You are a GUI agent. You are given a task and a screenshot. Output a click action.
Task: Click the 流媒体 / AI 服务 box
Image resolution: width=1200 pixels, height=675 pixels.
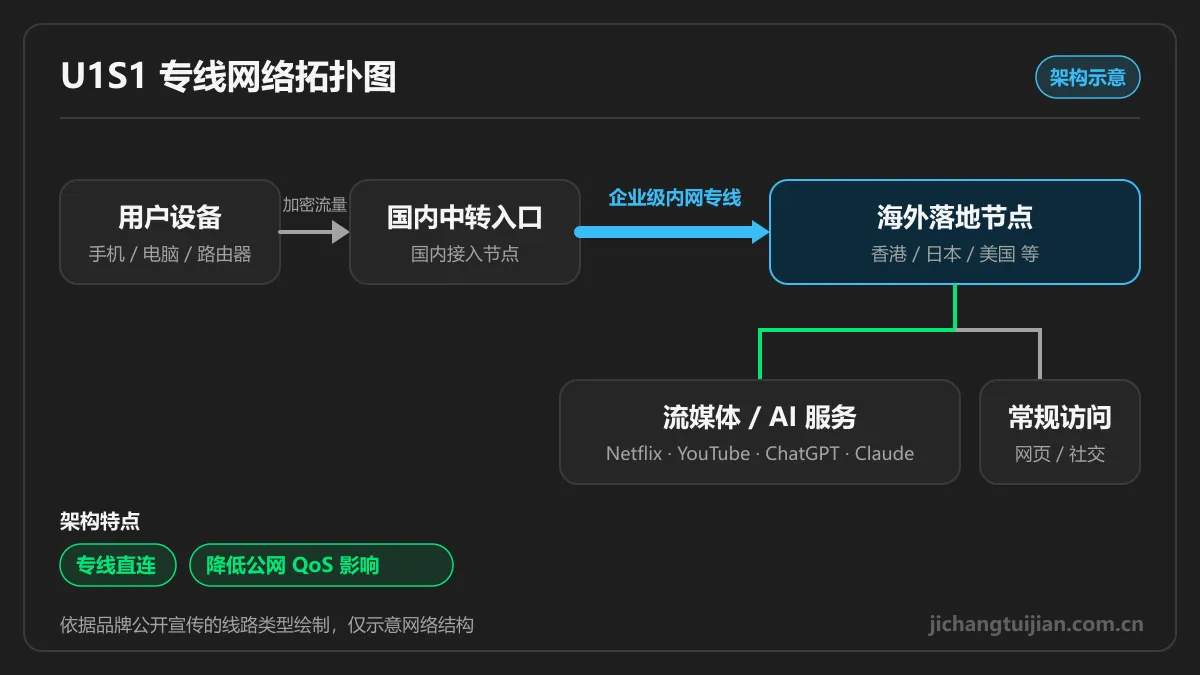click(x=760, y=432)
